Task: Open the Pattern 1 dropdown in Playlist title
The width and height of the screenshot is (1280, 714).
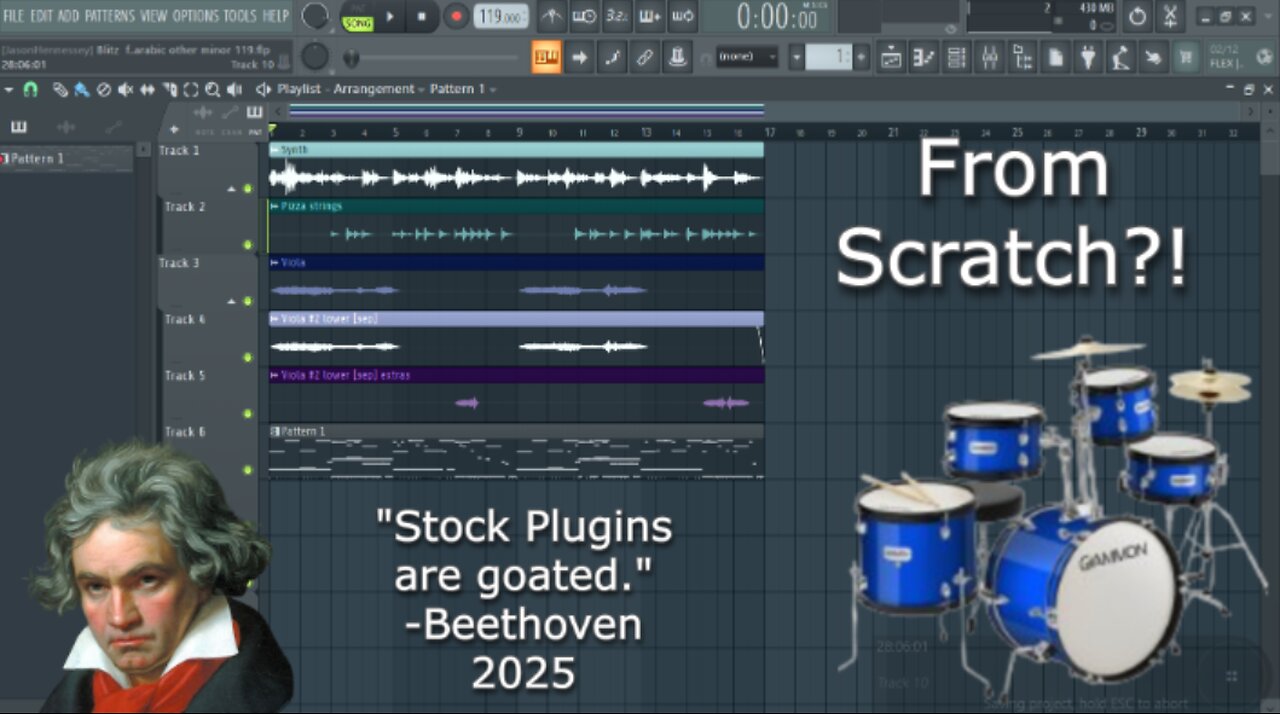Action: click(x=462, y=89)
